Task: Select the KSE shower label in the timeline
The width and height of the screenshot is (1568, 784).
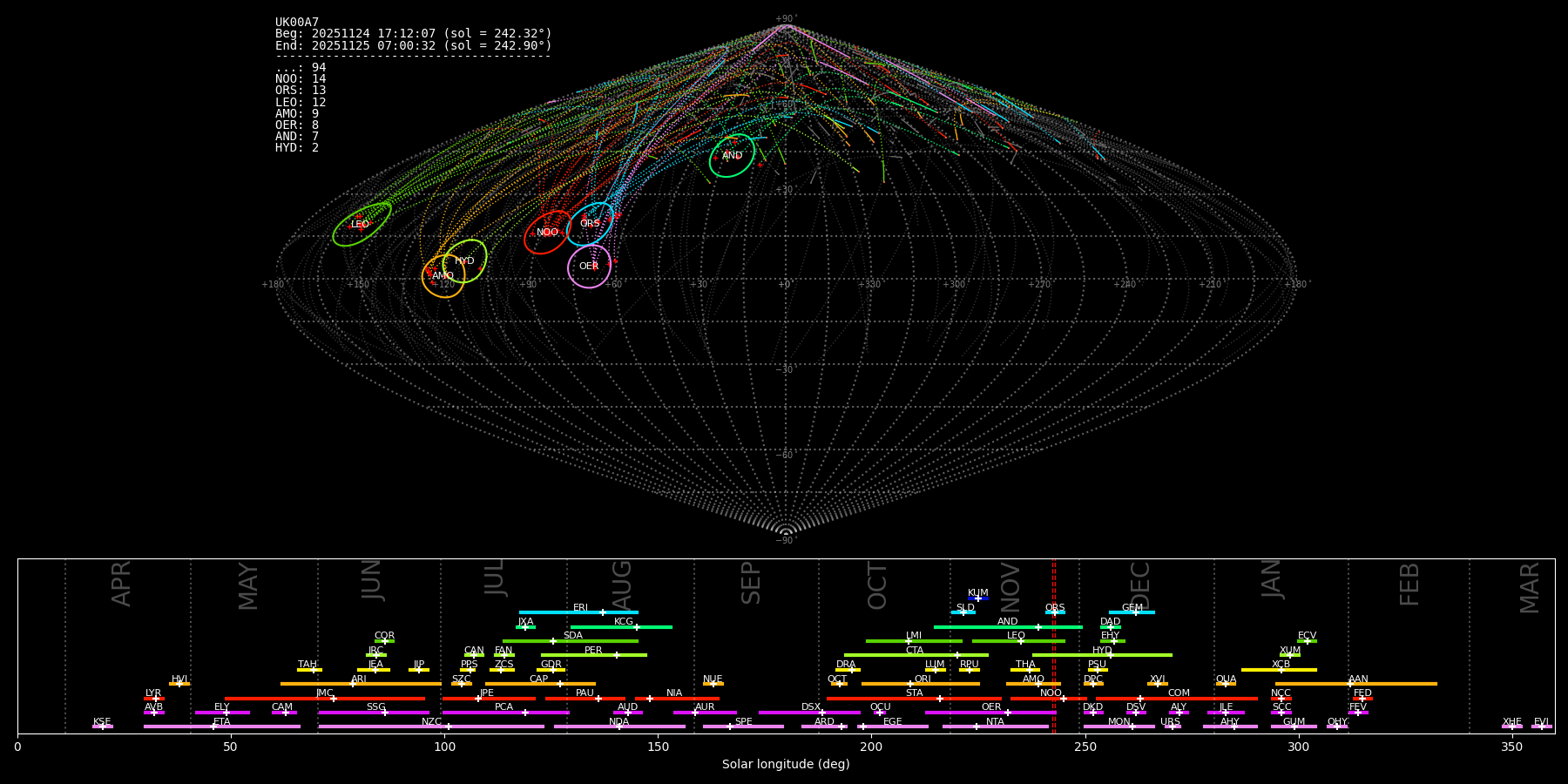Action: 102,722
